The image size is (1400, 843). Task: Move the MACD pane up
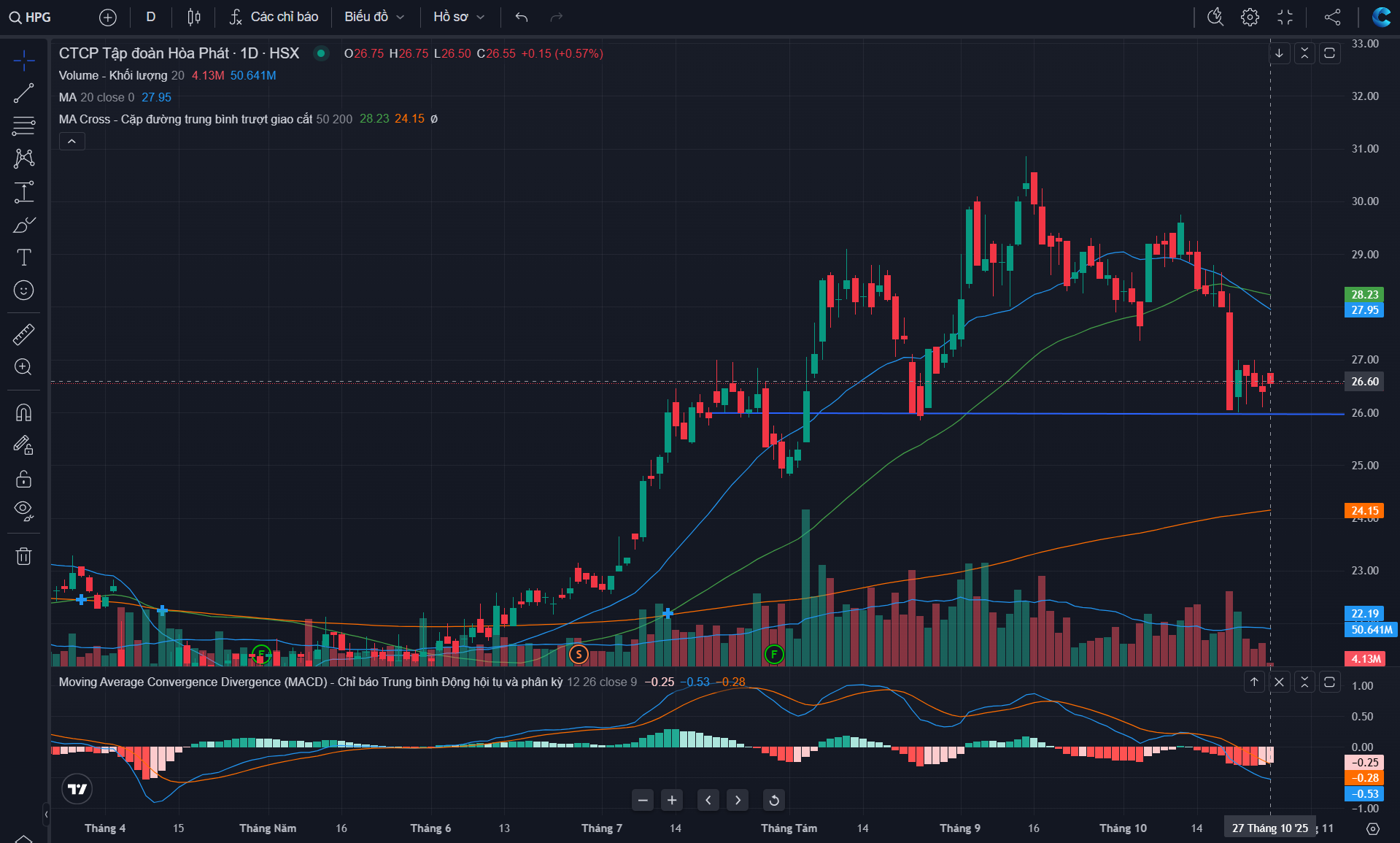pyautogui.click(x=1254, y=682)
